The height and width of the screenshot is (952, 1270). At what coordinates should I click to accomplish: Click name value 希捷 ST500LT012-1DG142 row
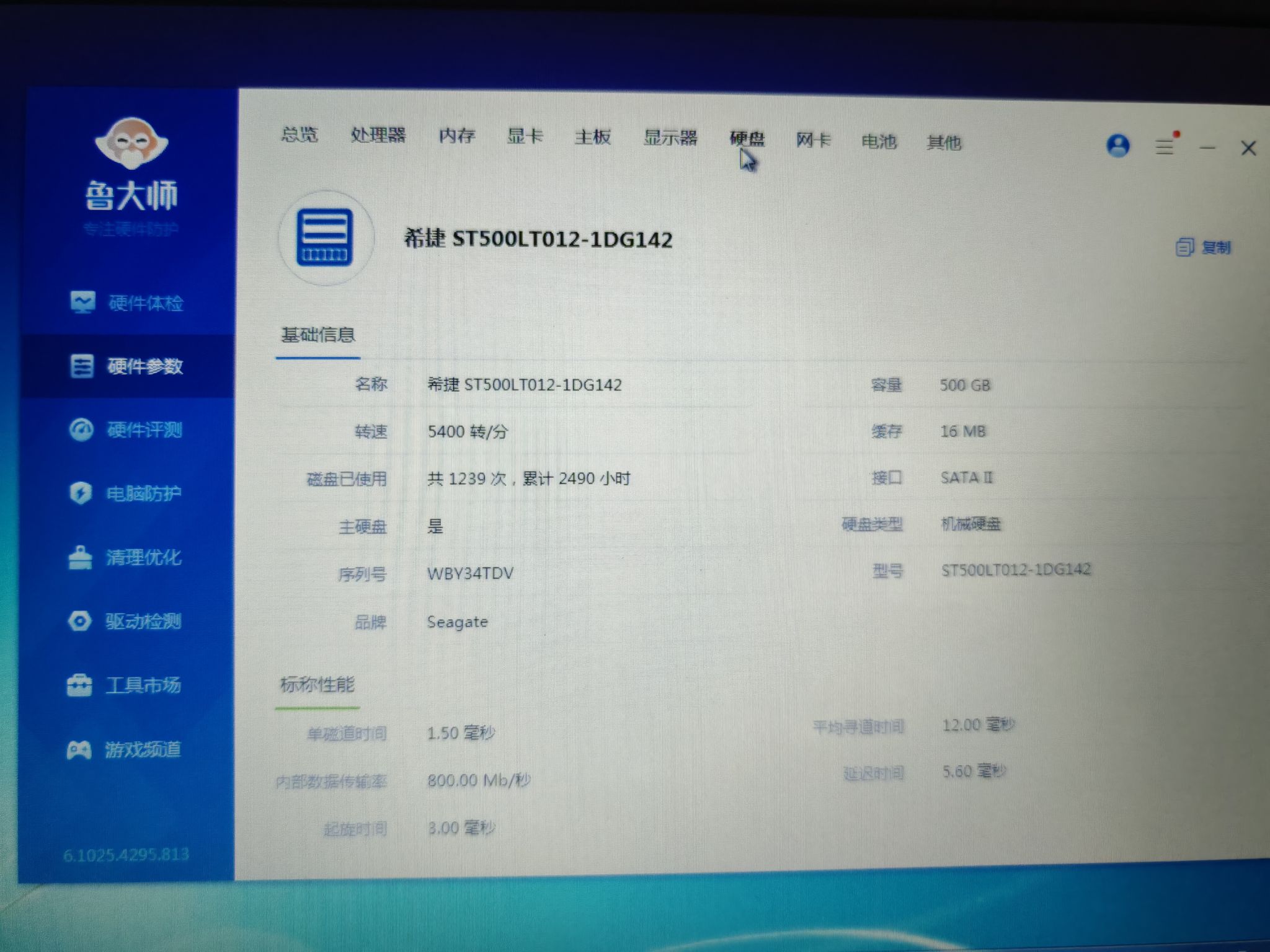click(x=525, y=384)
